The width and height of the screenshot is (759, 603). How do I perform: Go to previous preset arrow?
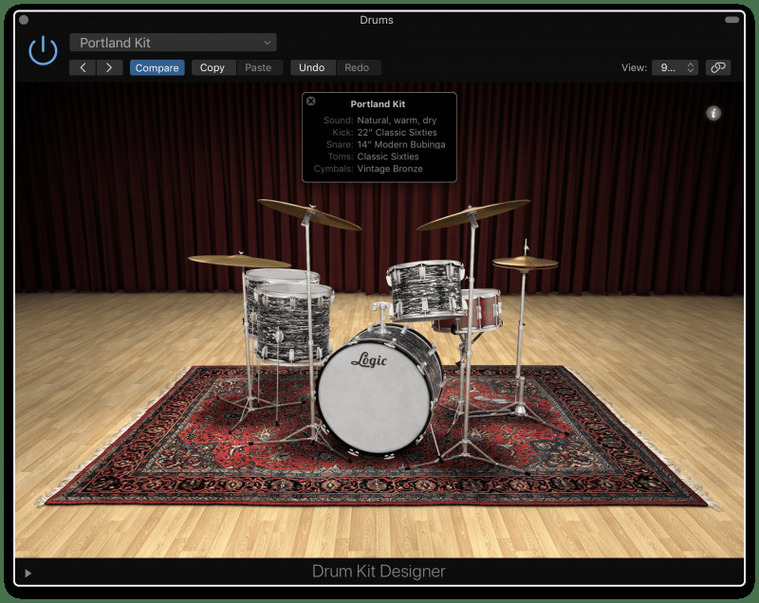[83, 68]
